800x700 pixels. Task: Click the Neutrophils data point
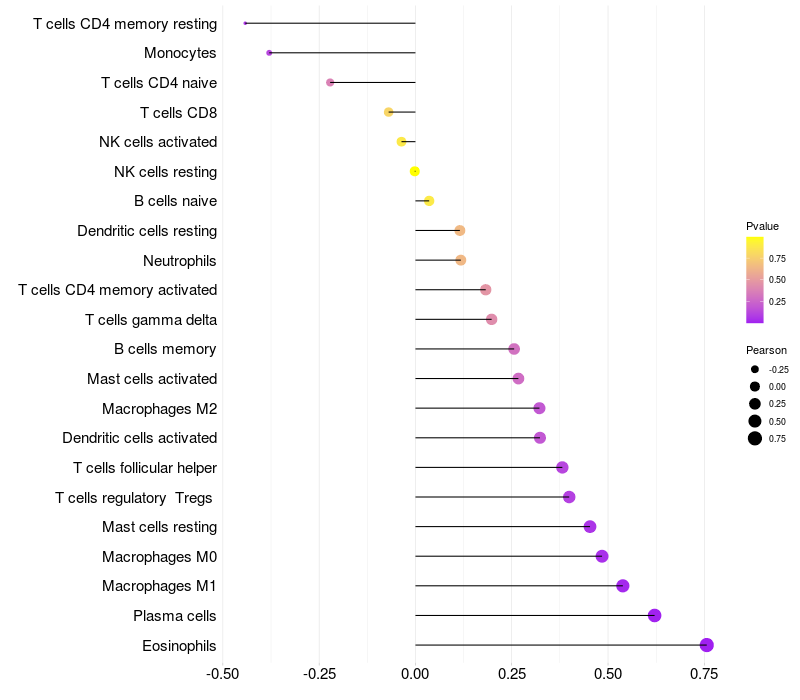[461, 260]
